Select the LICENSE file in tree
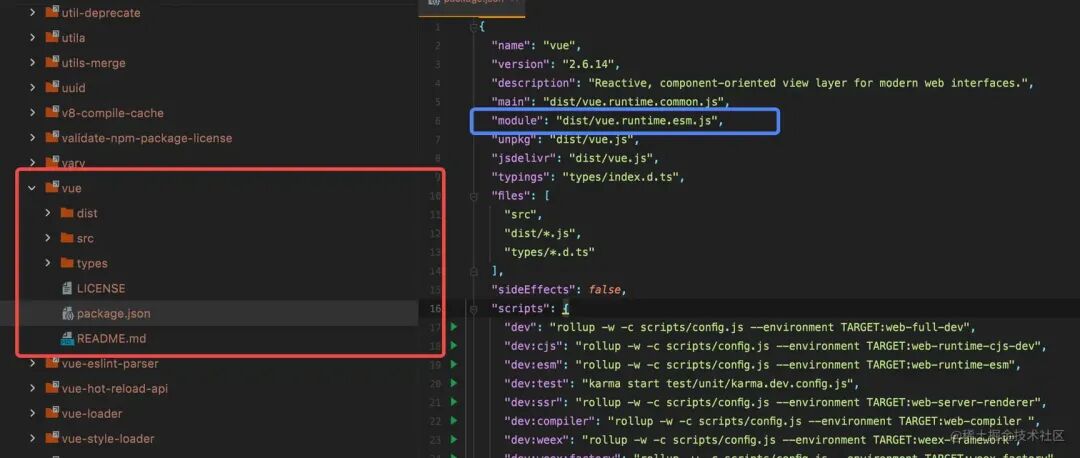Viewport: 1080px width, 458px height. coord(101,288)
